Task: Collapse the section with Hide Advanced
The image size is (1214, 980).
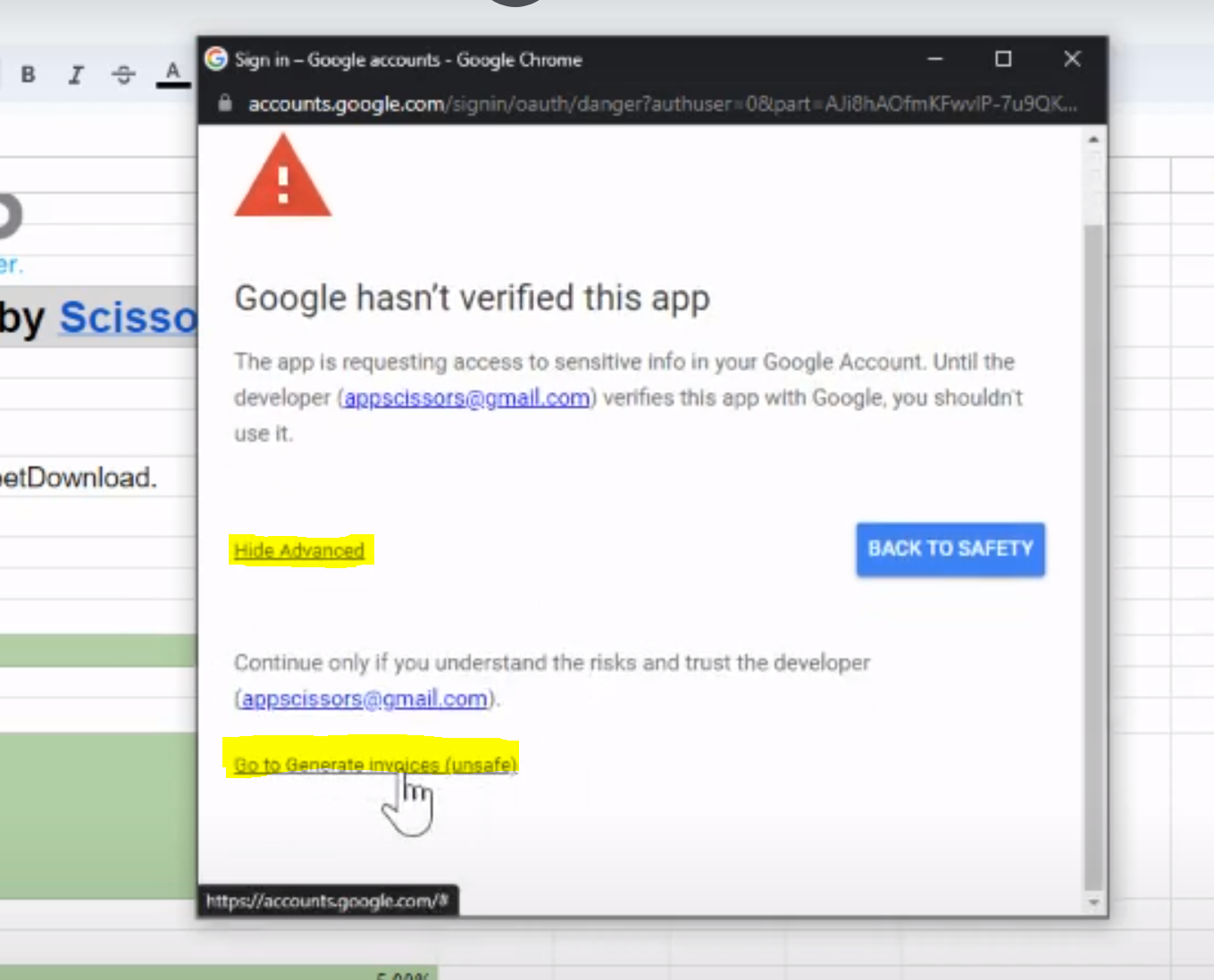Action: pyautogui.click(x=299, y=550)
